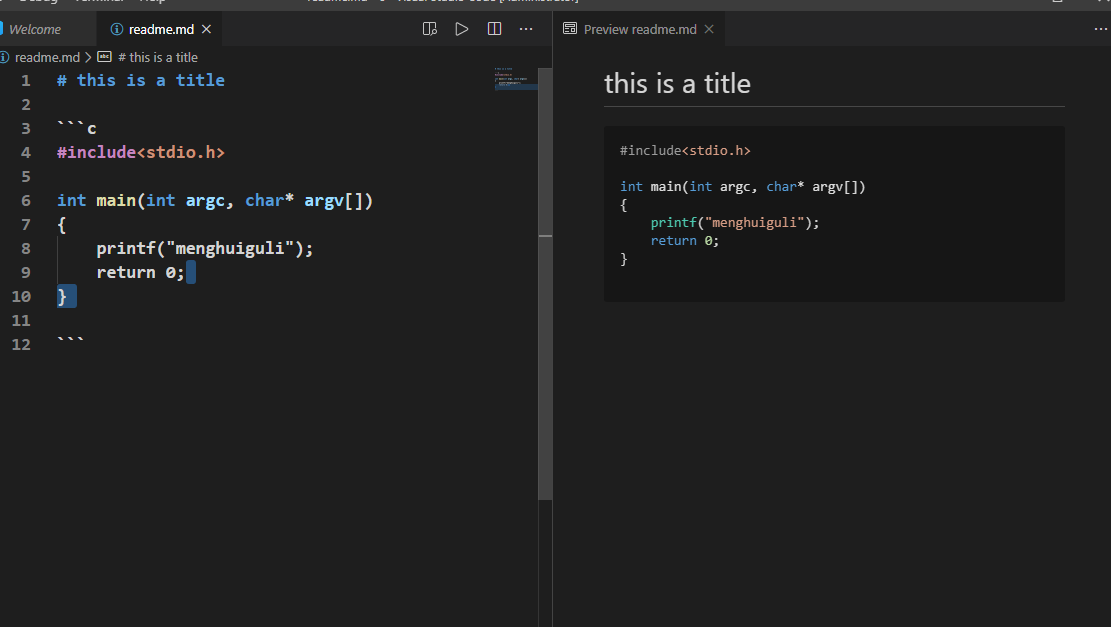Click line number 1 in the gutter
1111x627 pixels.
(x=26, y=81)
